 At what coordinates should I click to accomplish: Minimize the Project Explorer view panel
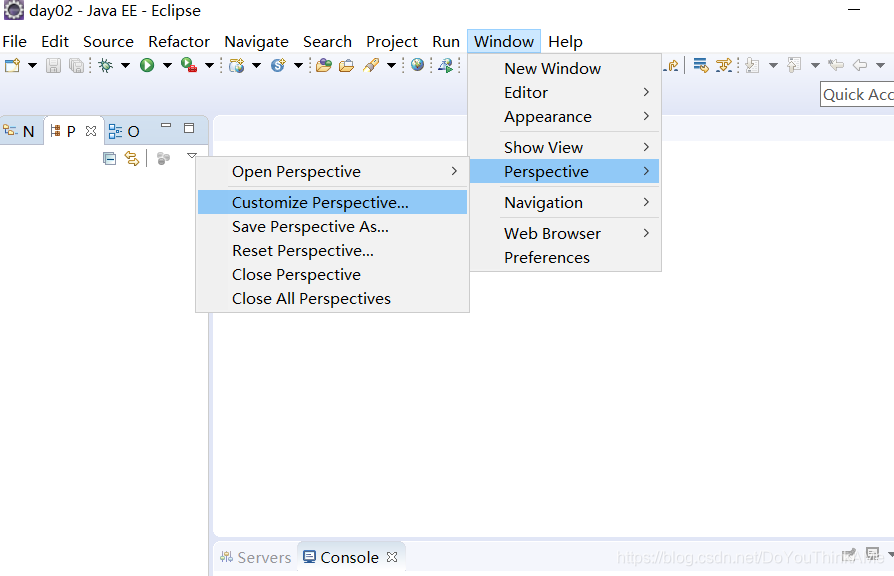point(166,125)
